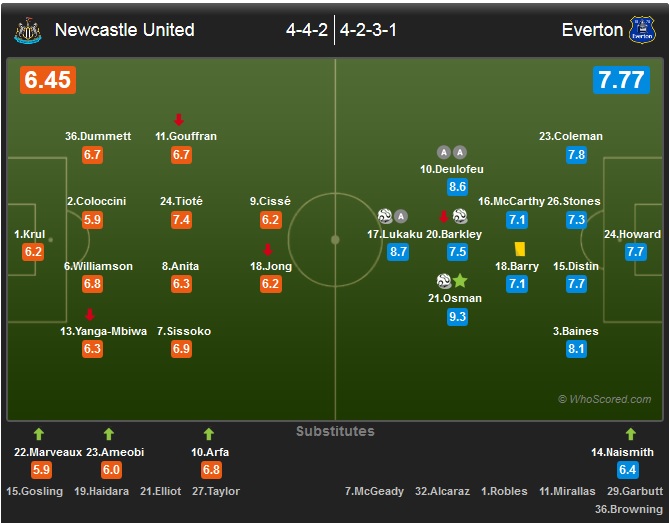Image resolution: width=670 pixels, height=523 pixels.
Task: Click Everton's 7.77 team rating box
Action: point(622,80)
